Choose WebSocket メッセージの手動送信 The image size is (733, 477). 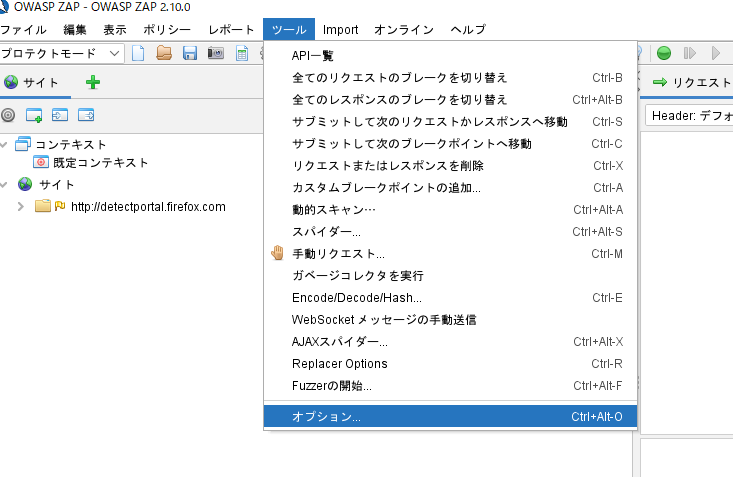tap(450, 319)
